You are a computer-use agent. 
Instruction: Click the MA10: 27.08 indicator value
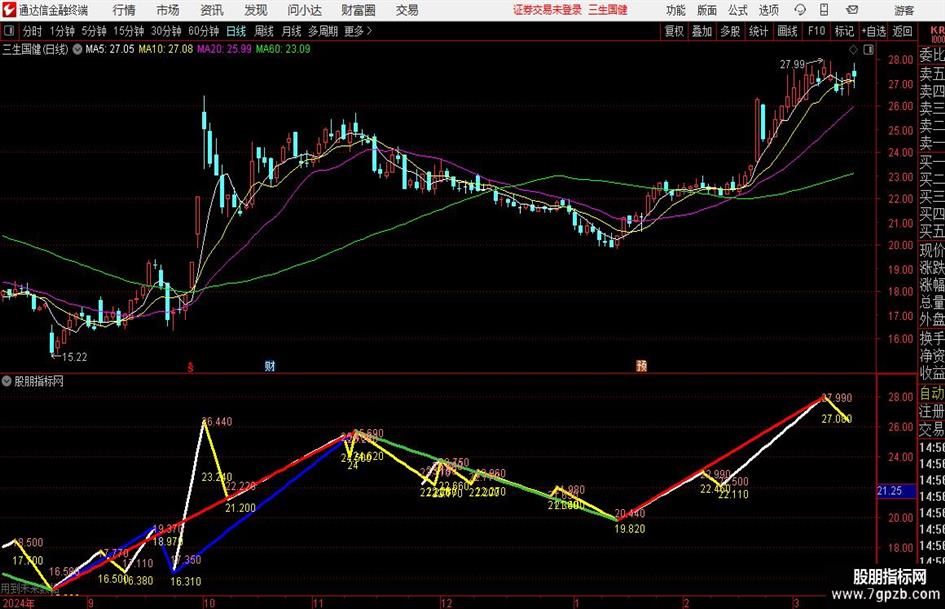click(x=166, y=49)
